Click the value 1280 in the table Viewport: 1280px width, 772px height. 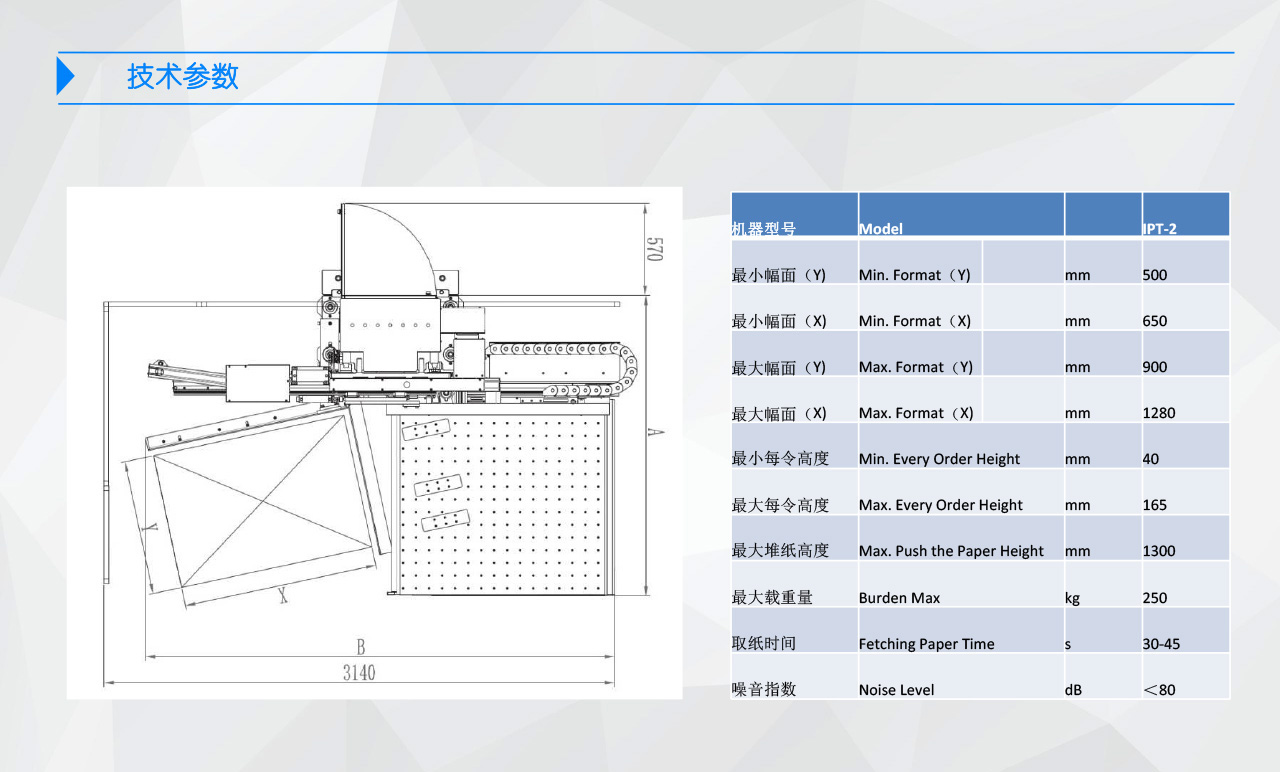pos(1159,413)
